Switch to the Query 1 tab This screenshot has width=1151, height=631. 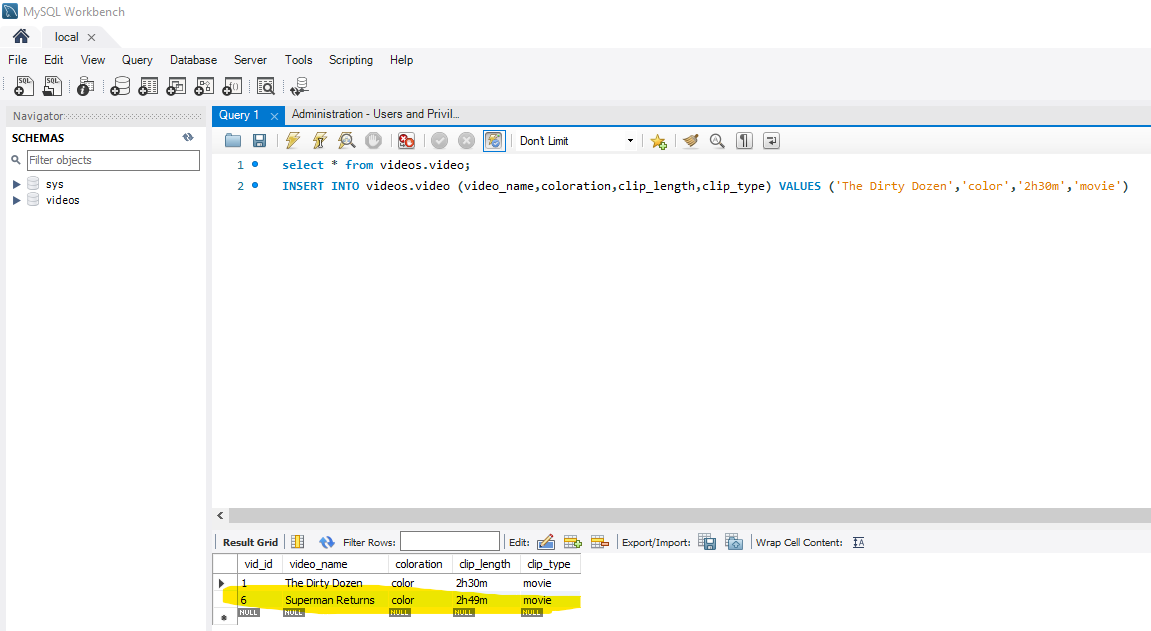[239, 115]
